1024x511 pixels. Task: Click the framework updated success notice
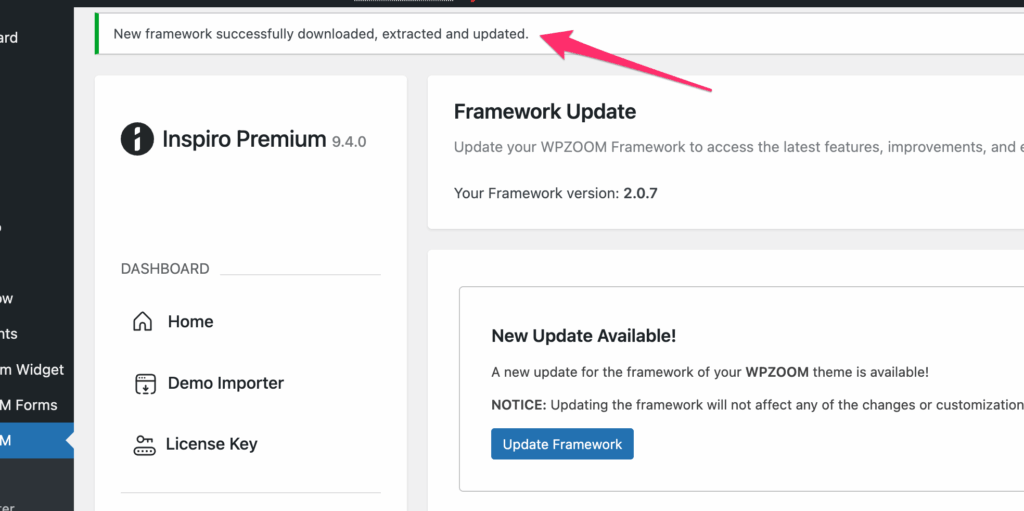[321, 34]
